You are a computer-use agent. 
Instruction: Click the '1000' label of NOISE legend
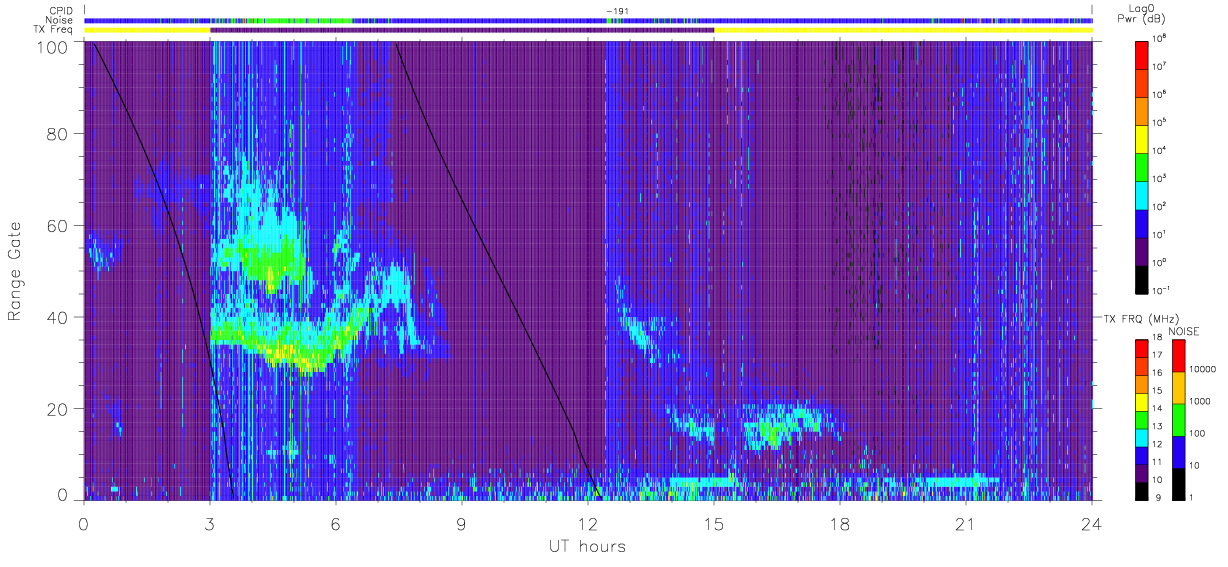1199,403
